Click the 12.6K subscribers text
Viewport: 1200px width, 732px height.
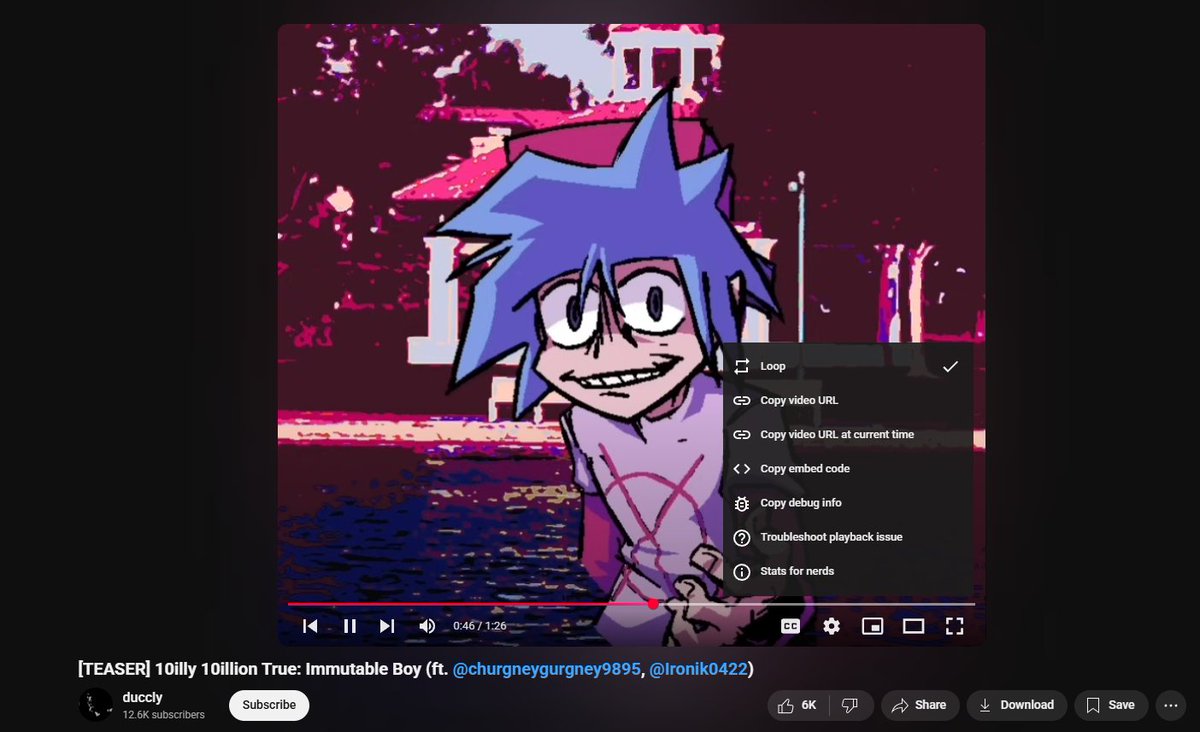tap(164, 715)
